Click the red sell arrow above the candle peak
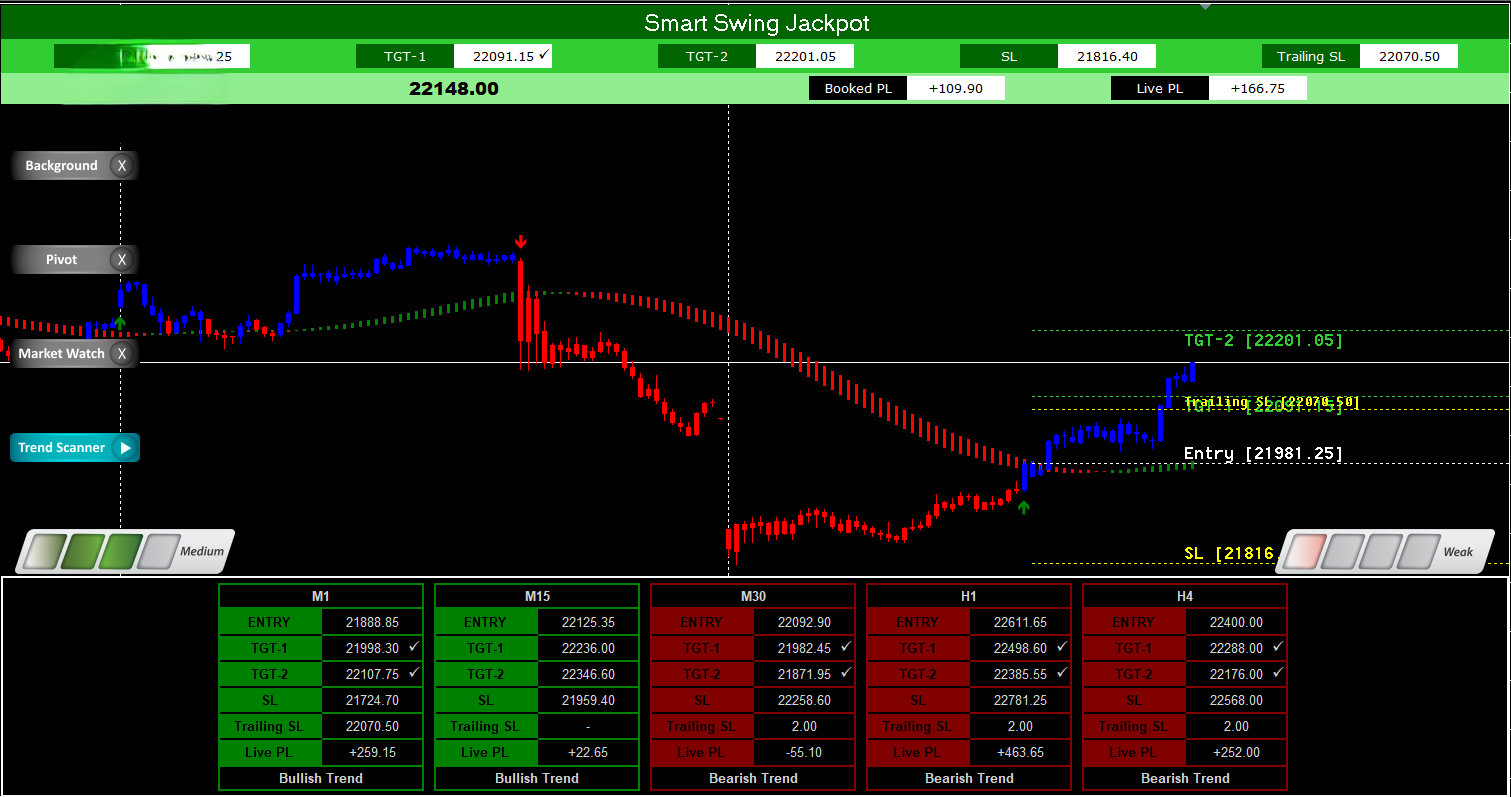This screenshot has width=1511, height=797. click(520, 240)
